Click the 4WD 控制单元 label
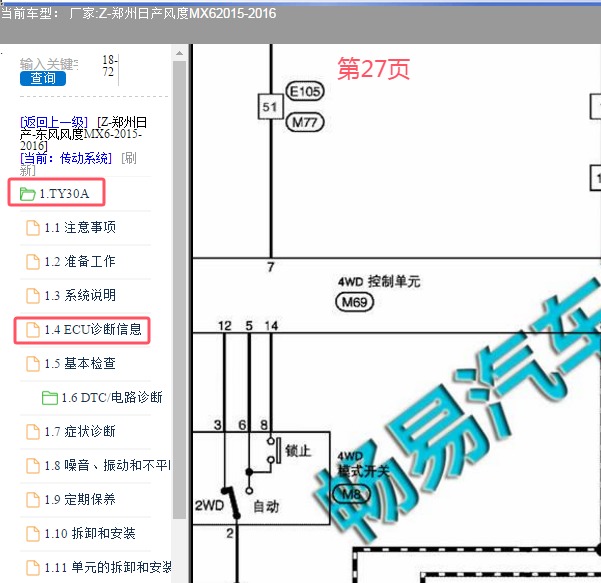Screen dimensions: 601x583 pyautogui.click(x=379, y=281)
